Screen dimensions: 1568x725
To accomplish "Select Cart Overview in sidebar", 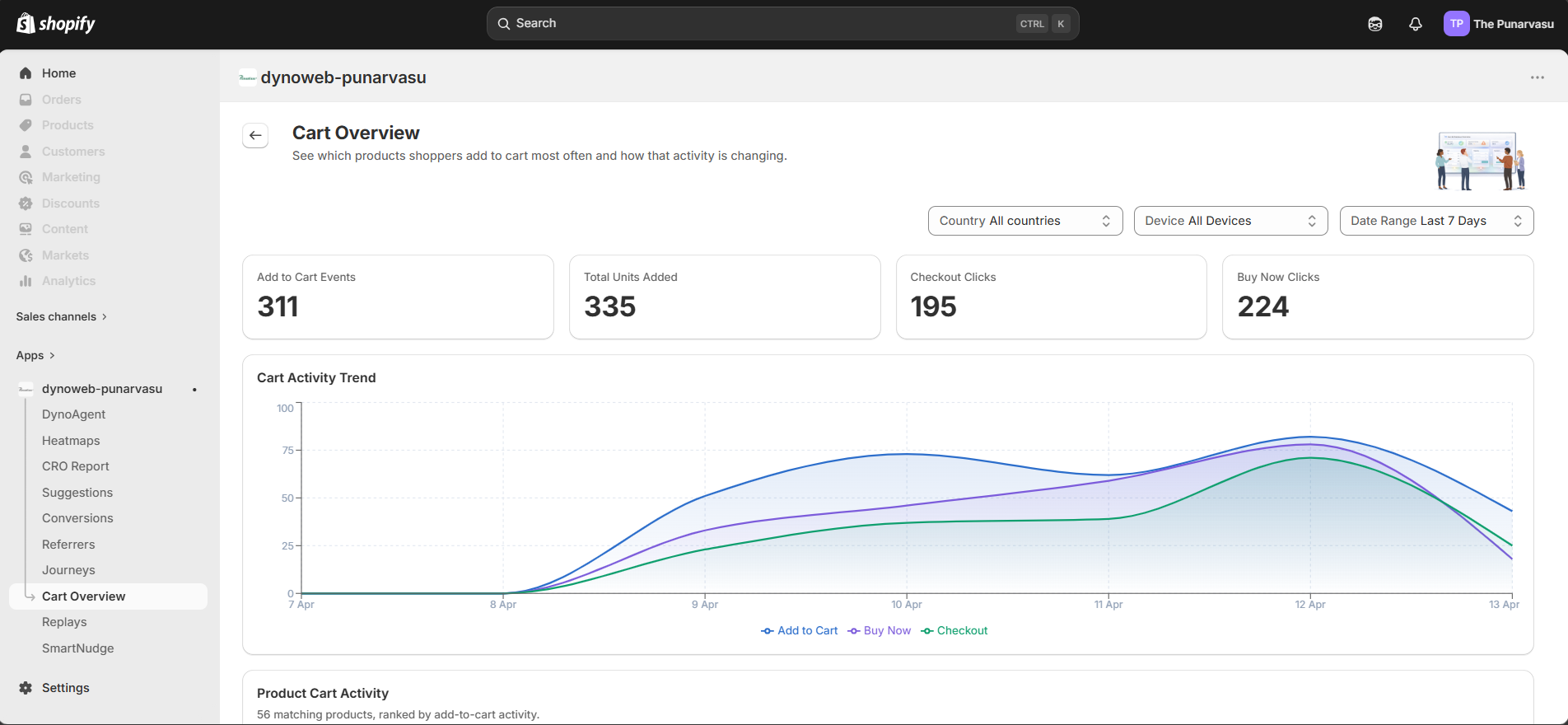I will 108,596.
